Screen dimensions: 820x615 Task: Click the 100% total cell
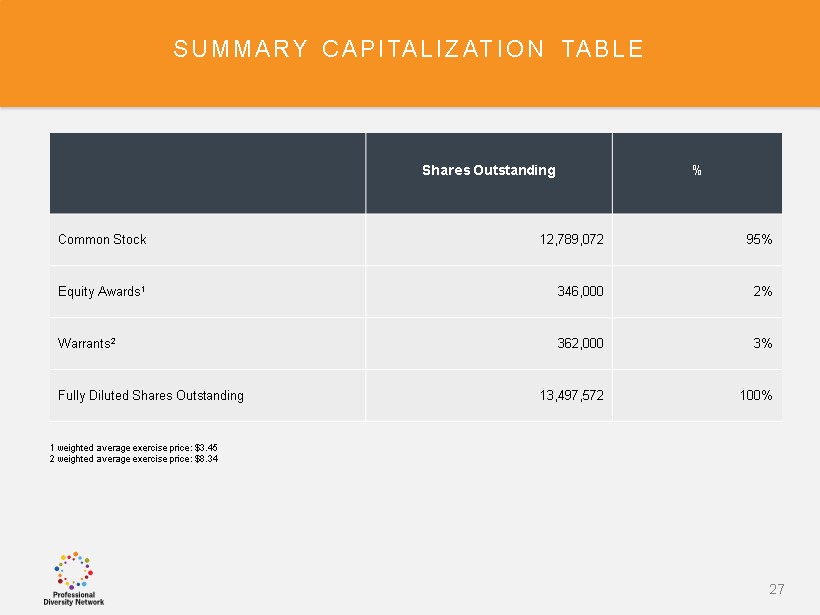tap(755, 395)
